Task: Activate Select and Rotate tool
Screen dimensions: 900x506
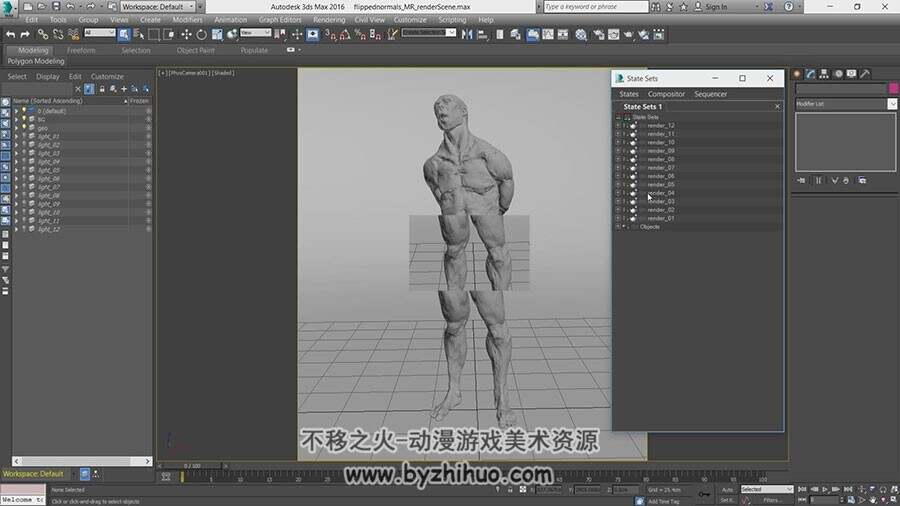Action: (x=201, y=34)
